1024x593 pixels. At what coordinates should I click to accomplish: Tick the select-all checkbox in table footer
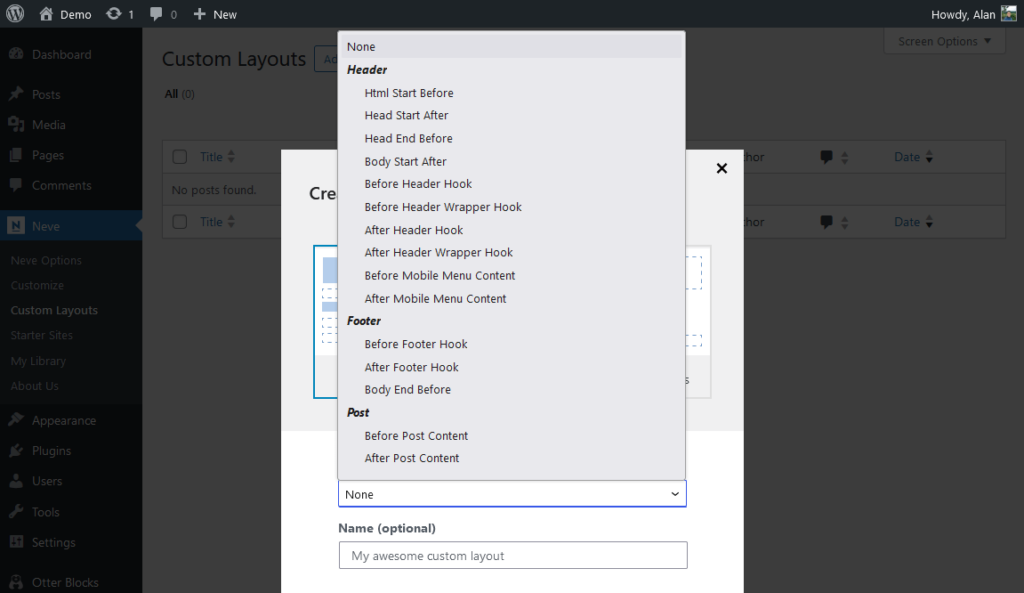[x=180, y=222]
